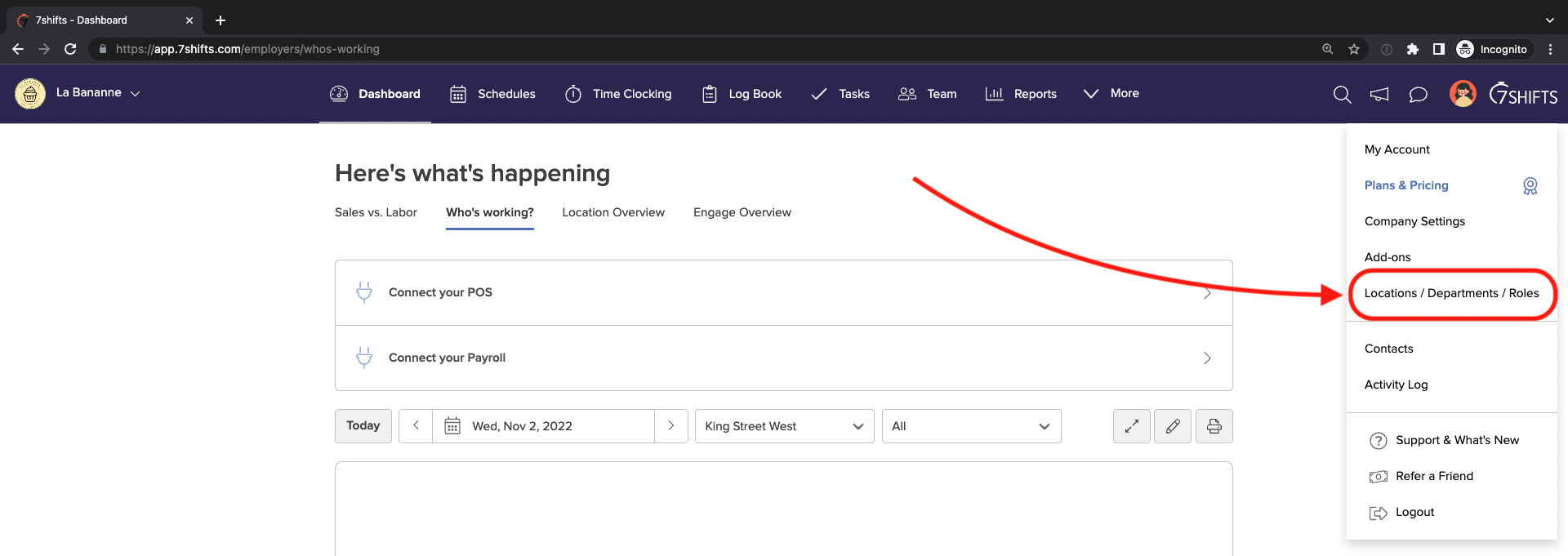Open Locations / Departments / Roles
The height and width of the screenshot is (556, 1568).
pyautogui.click(x=1451, y=293)
